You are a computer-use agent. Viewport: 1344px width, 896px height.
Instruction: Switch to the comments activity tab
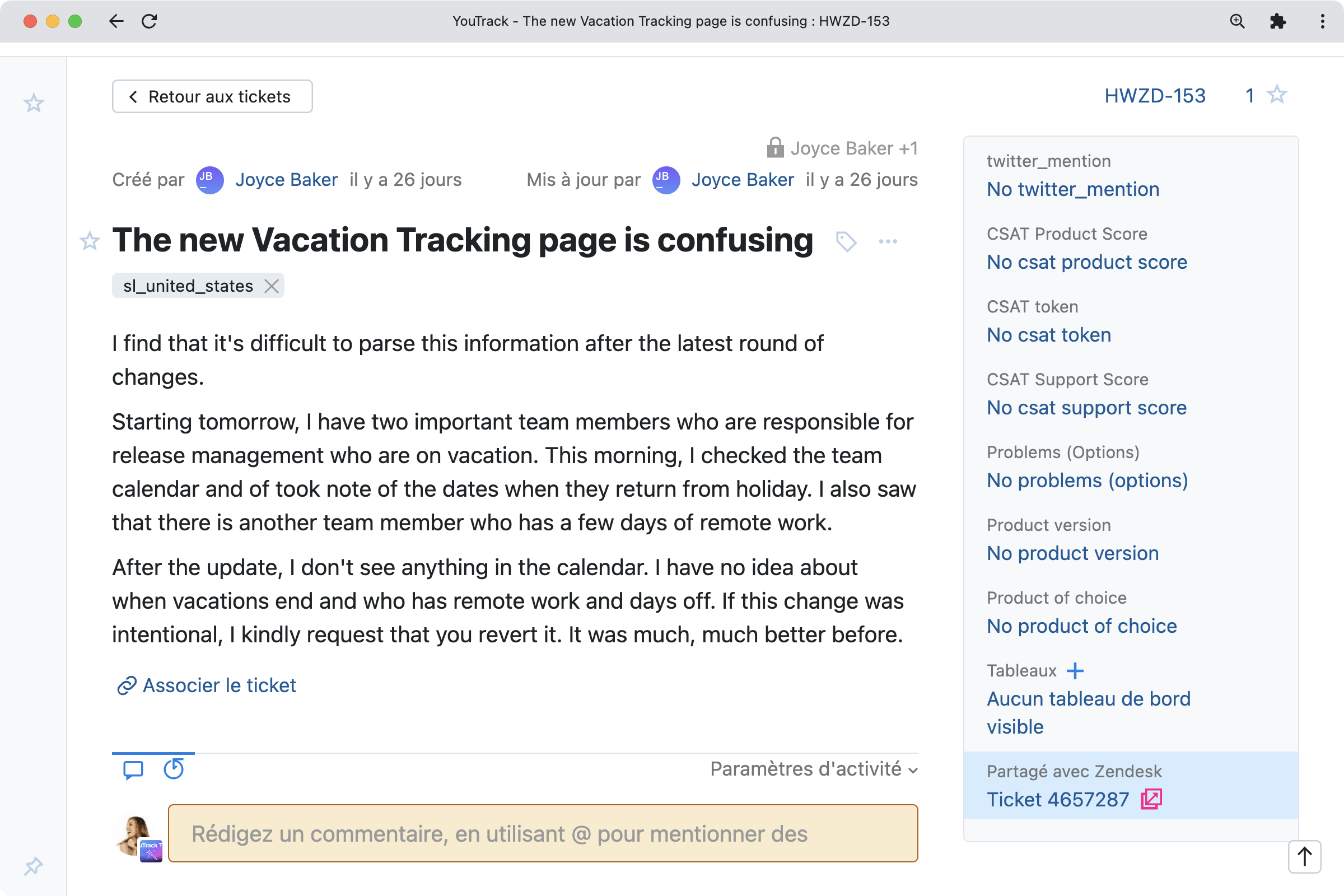[133, 769]
